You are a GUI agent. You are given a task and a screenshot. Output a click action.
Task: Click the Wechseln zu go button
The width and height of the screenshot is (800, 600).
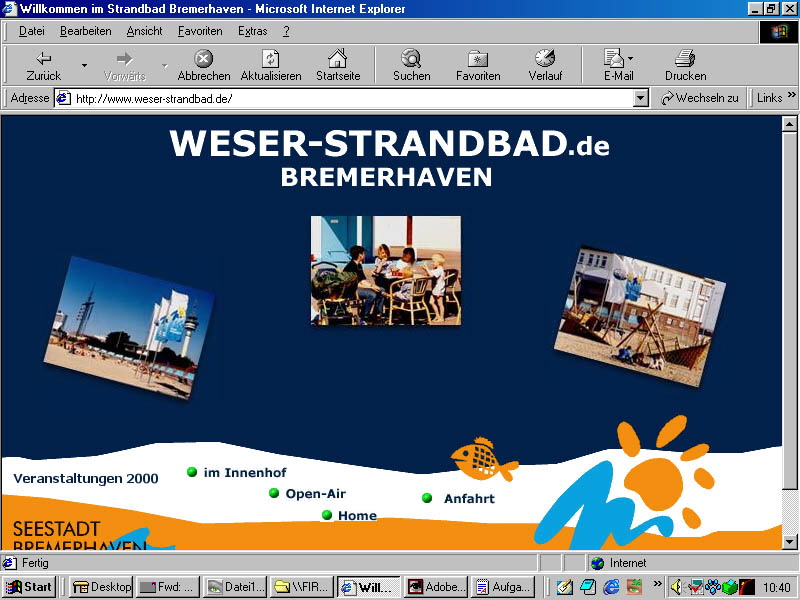(699, 98)
